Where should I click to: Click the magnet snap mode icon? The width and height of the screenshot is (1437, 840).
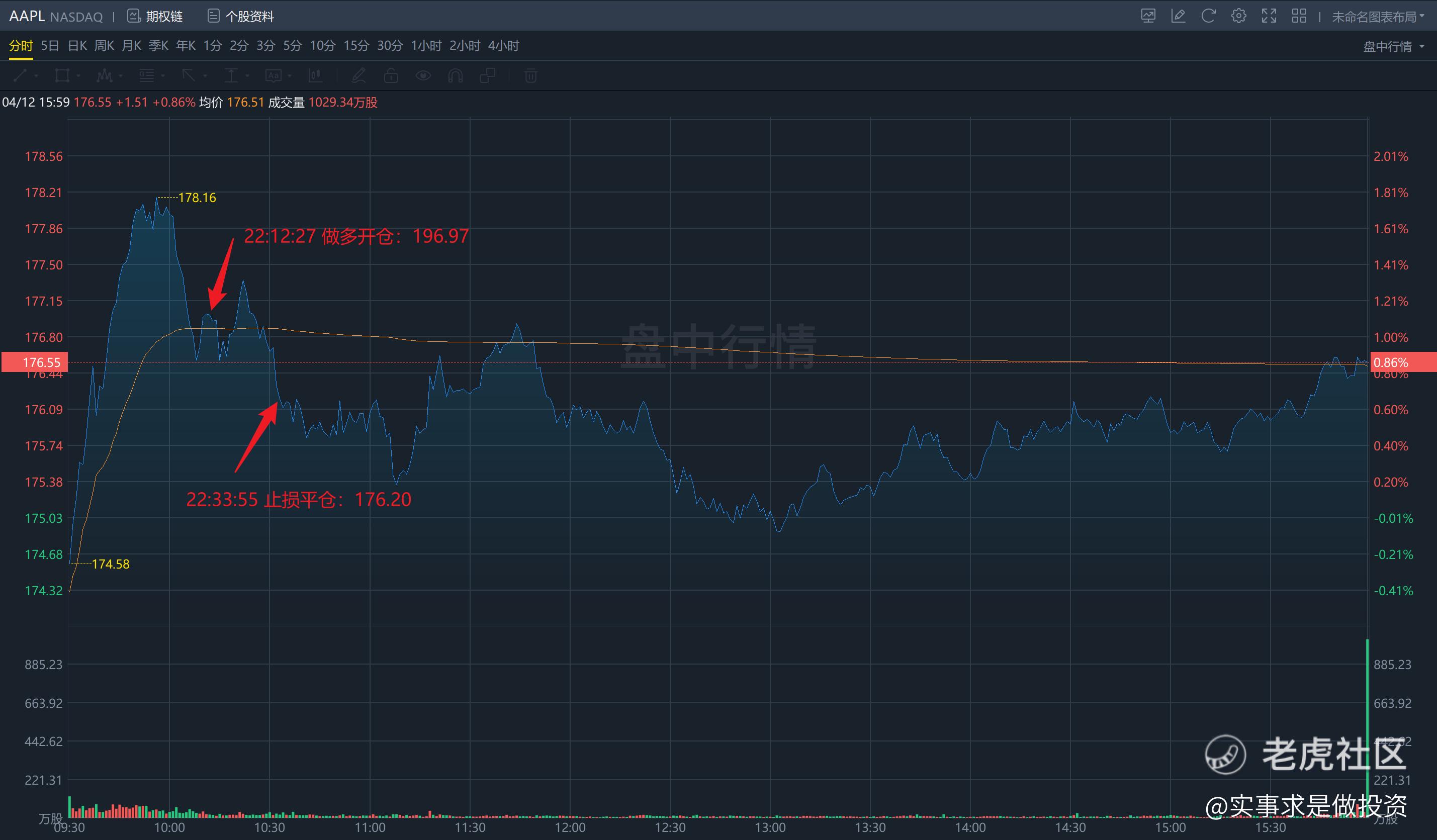[x=455, y=75]
